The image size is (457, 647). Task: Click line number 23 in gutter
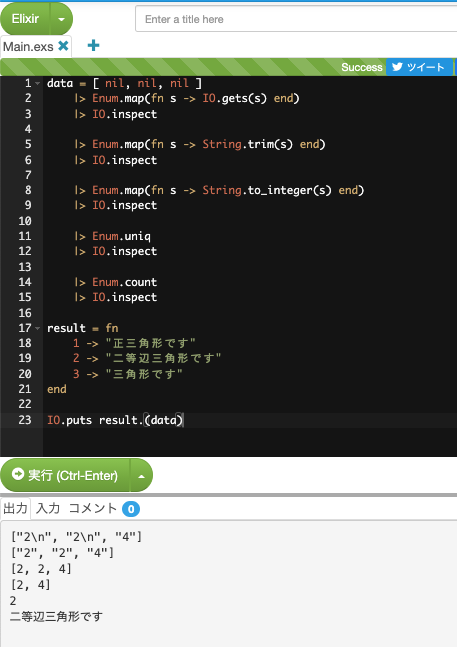tap(25, 420)
